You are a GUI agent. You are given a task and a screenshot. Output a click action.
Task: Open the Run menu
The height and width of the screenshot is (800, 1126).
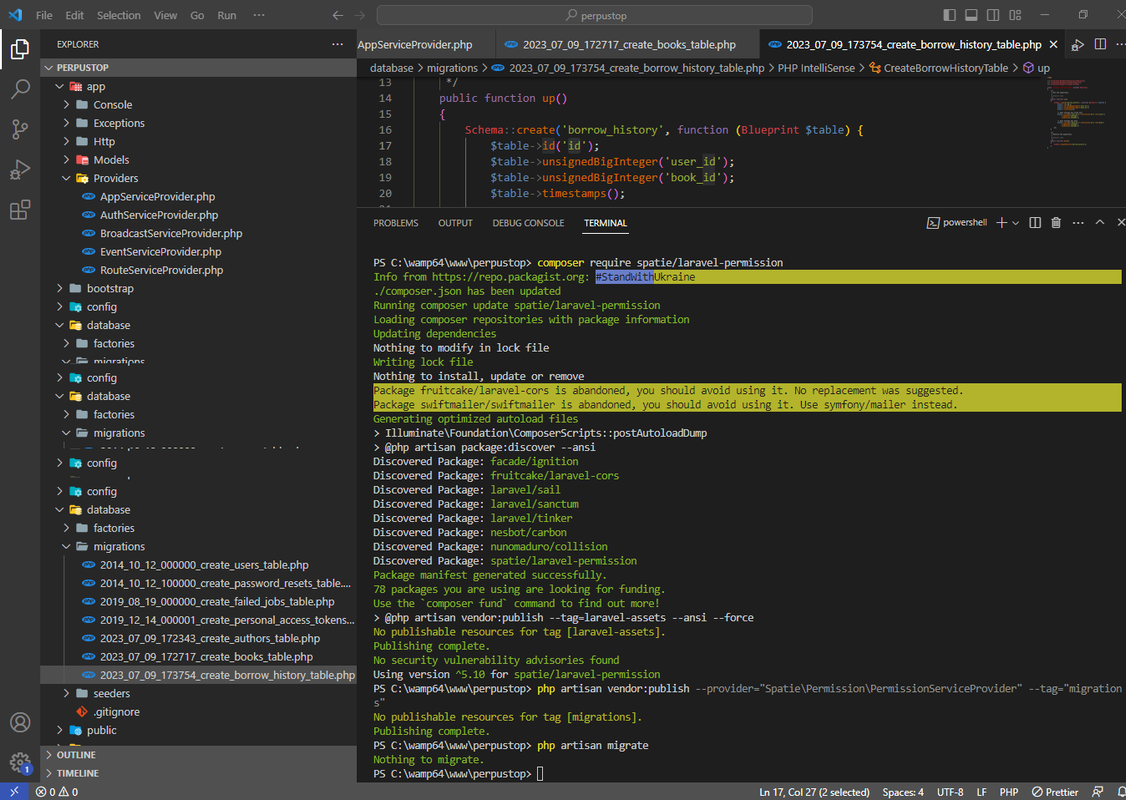(227, 15)
